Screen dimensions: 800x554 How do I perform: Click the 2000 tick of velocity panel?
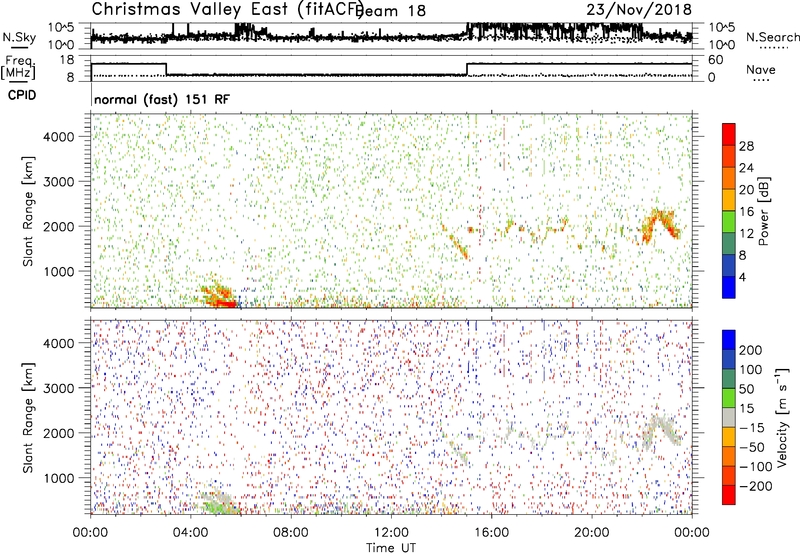coord(58,433)
